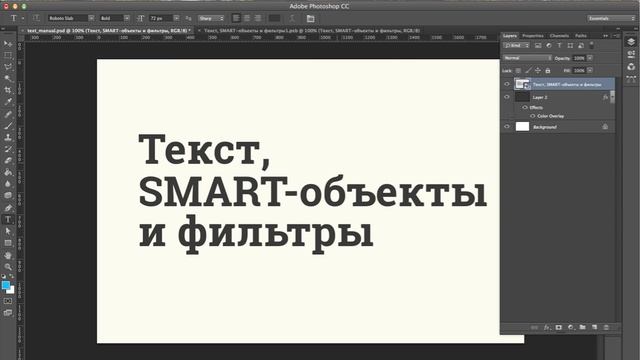Open the Opacity slider dropdown
Viewport: 640px width, 360px height.
[590, 58]
